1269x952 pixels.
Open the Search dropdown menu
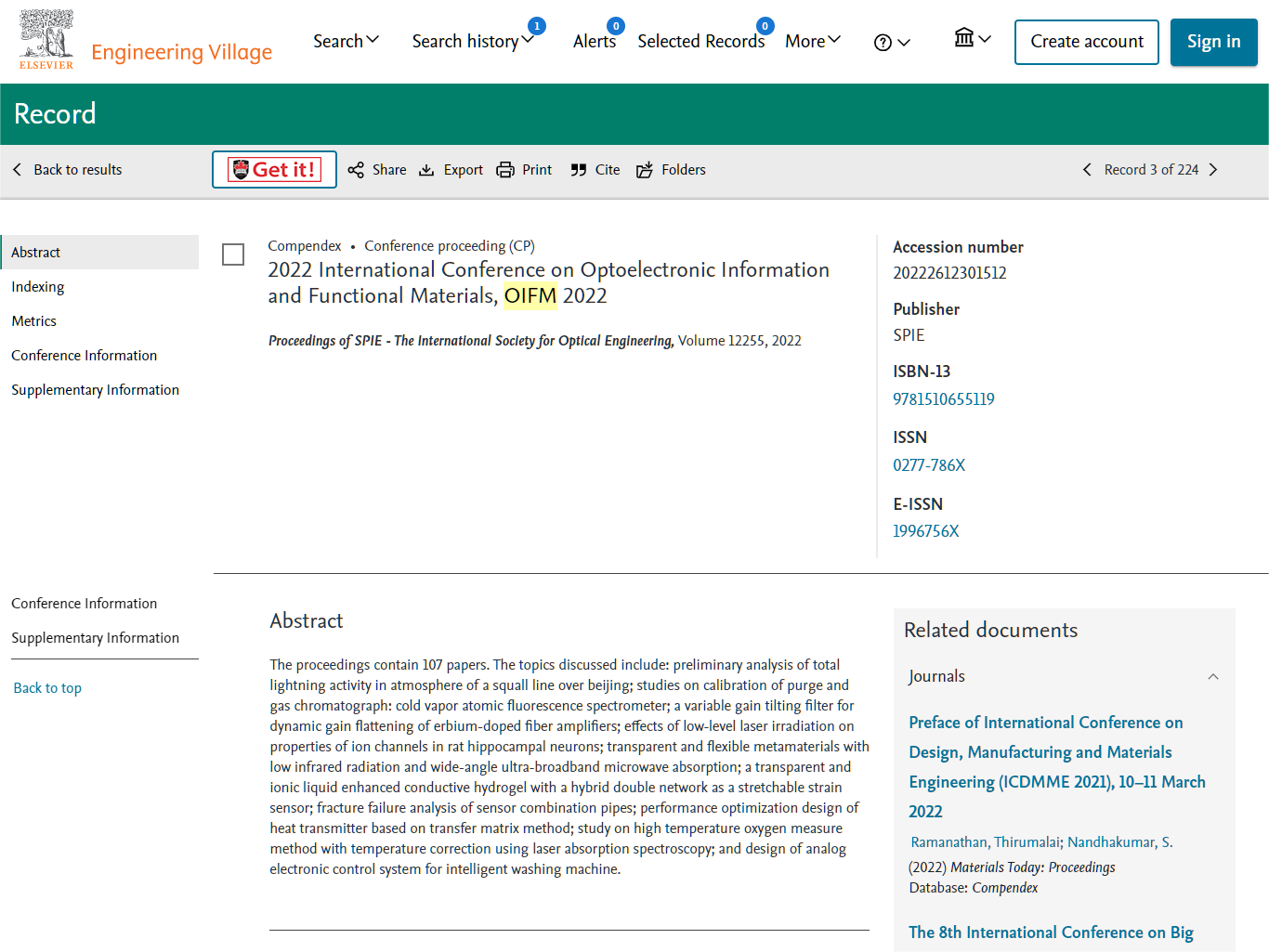click(346, 41)
